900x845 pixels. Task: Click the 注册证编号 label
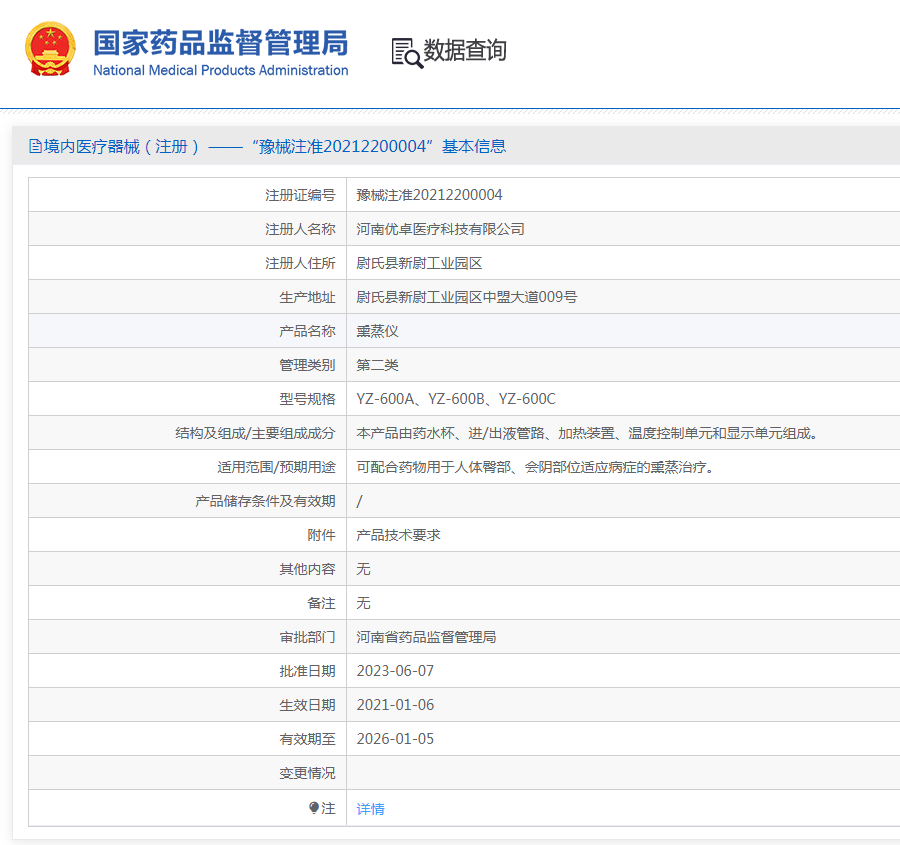[x=300, y=195]
